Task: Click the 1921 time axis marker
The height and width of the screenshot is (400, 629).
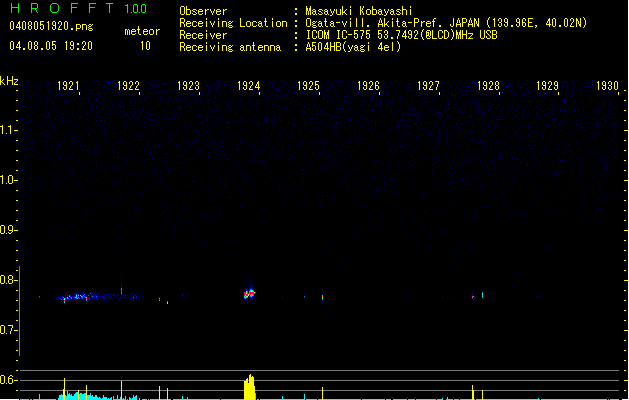Action: click(x=68, y=86)
